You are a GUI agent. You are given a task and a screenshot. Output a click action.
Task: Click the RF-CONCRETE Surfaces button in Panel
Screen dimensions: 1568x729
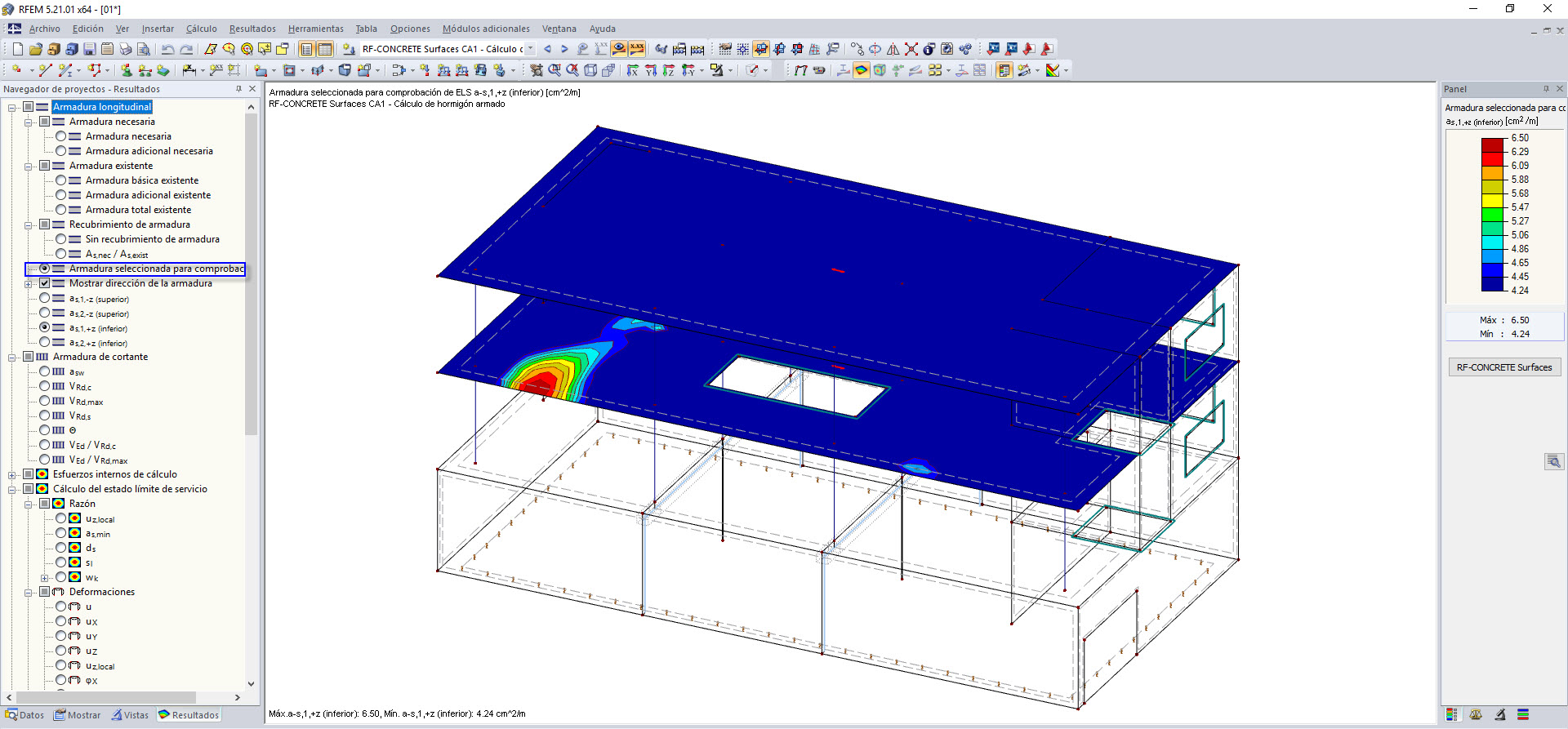(x=1504, y=367)
